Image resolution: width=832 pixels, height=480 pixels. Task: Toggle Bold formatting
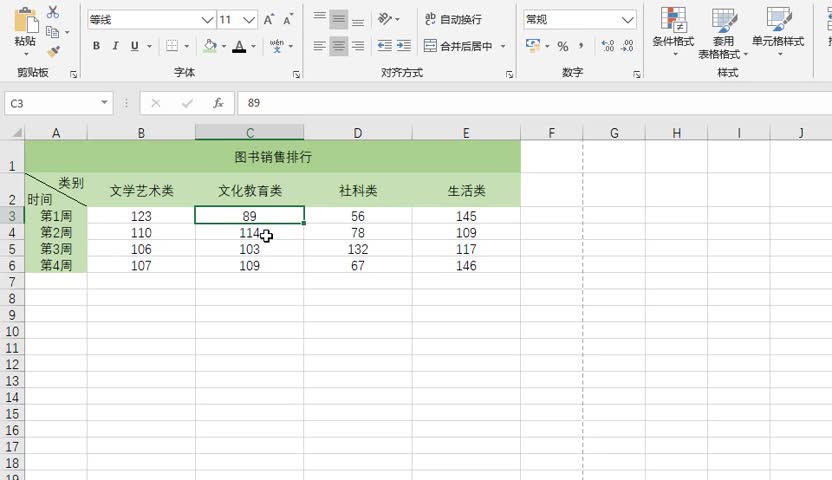click(x=97, y=46)
